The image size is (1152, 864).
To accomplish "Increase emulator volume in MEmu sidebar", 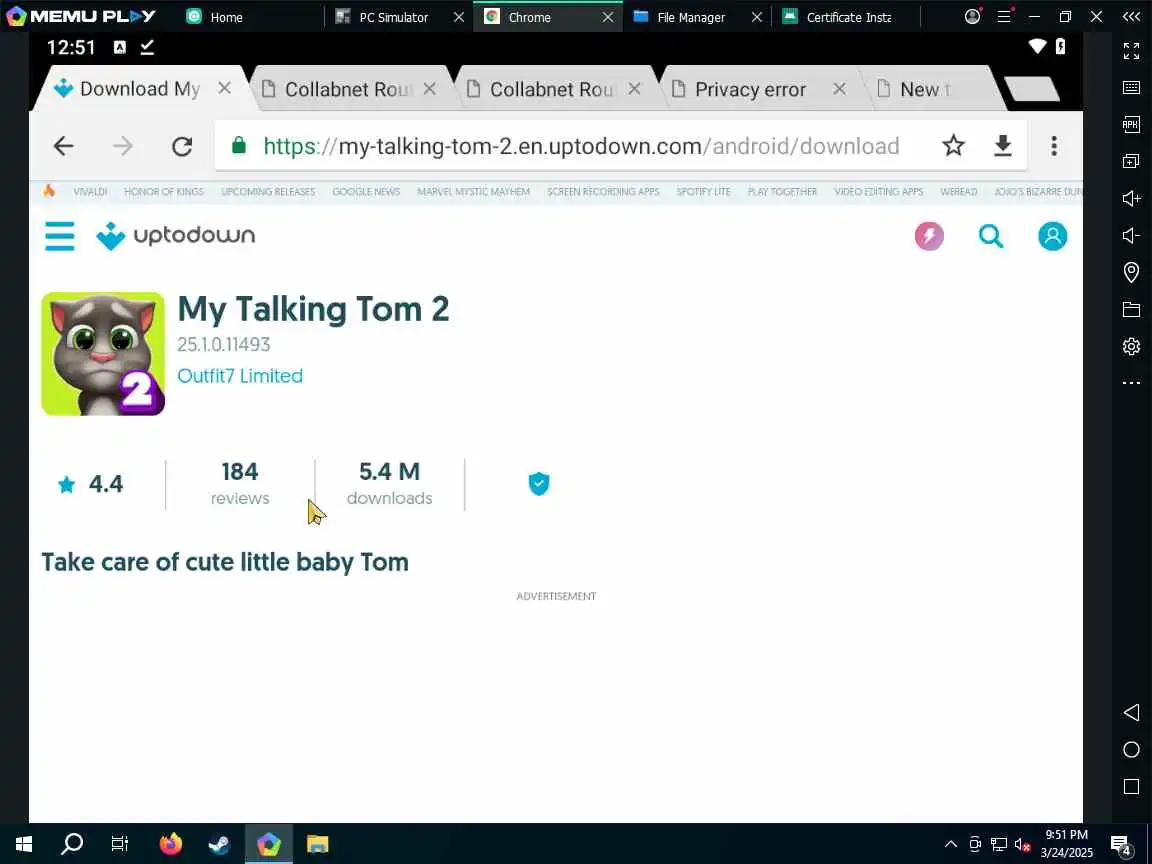I will point(1131,198).
